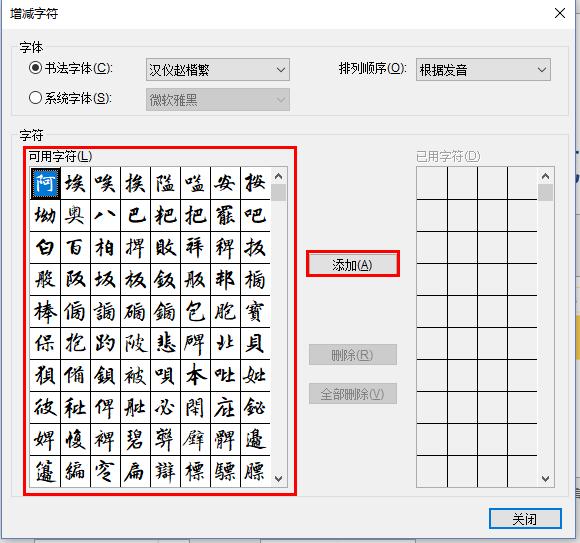Click the 添加(A) button
Image resolution: width=580 pixels, height=543 pixels.
pos(353,264)
